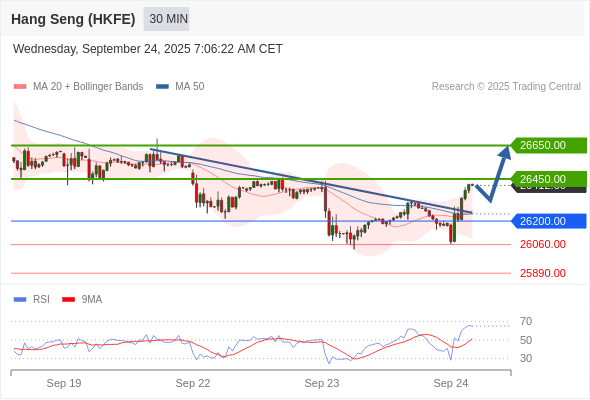Viewport: 590px width, 400px height.
Task: Click the RSI 70 level label
Action: 526,321
